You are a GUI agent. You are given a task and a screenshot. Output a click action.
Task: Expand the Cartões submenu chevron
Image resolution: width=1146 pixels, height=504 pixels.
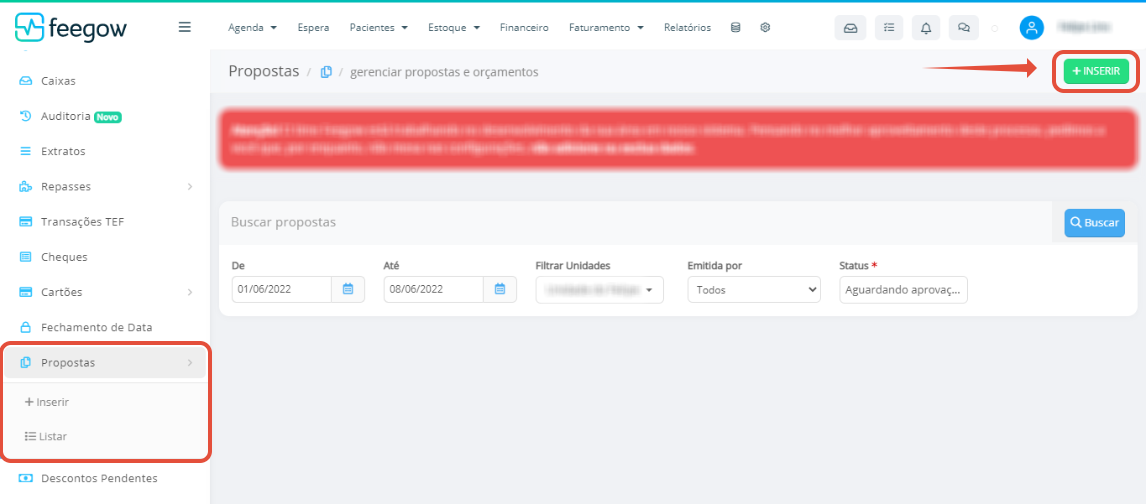click(x=190, y=292)
